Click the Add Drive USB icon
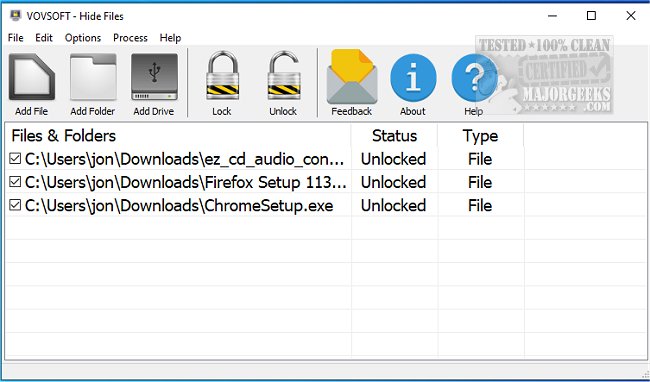The height and width of the screenshot is (382, 650). (154, 77)
